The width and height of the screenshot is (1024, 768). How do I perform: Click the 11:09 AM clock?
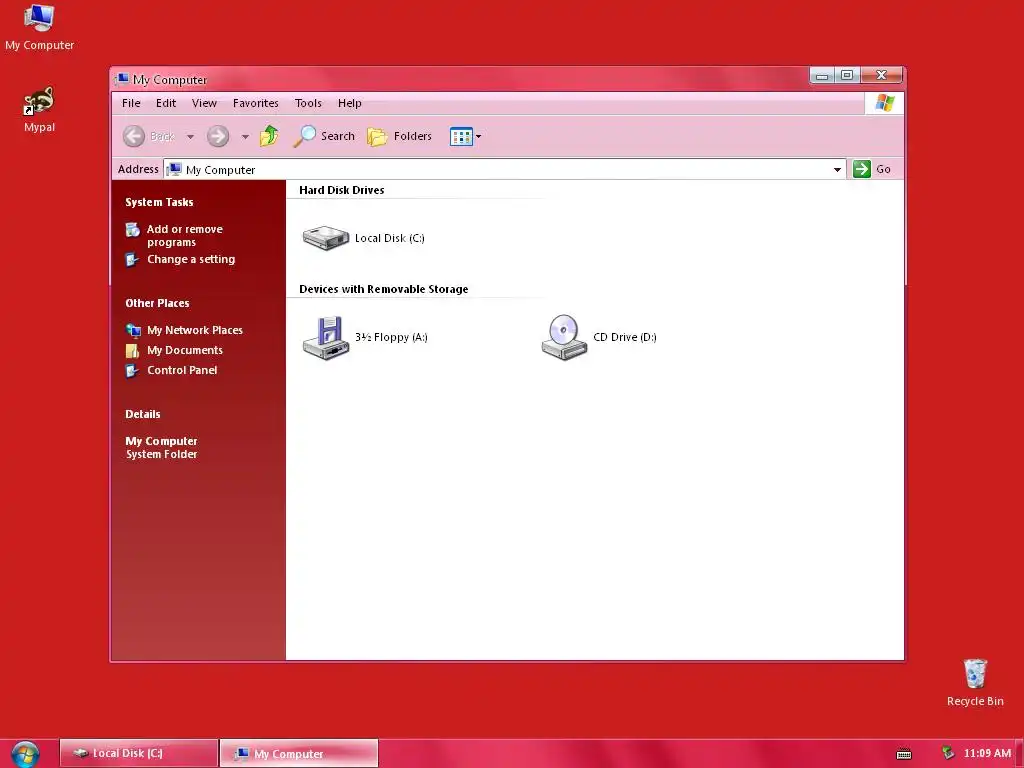(987, 753)
